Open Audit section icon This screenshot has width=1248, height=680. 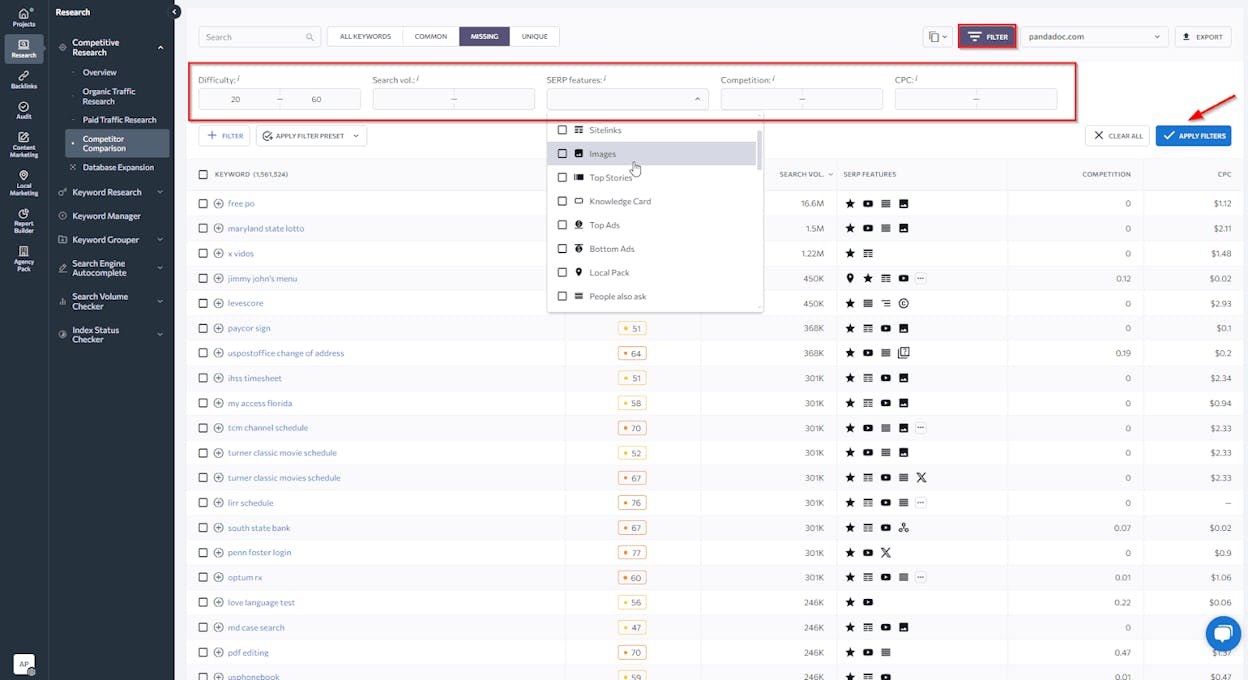pyautogui.click(x=24, y=110)
